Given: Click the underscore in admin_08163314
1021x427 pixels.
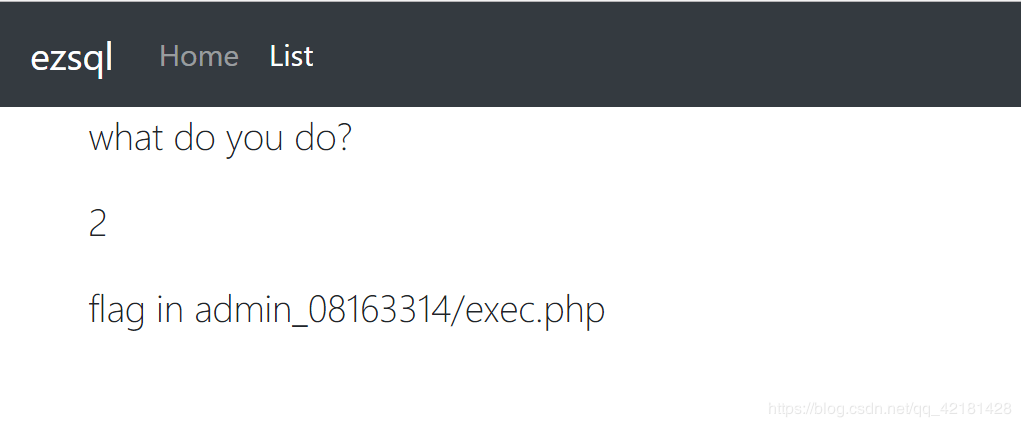Looking at the screenshot, I should point(298,327).
